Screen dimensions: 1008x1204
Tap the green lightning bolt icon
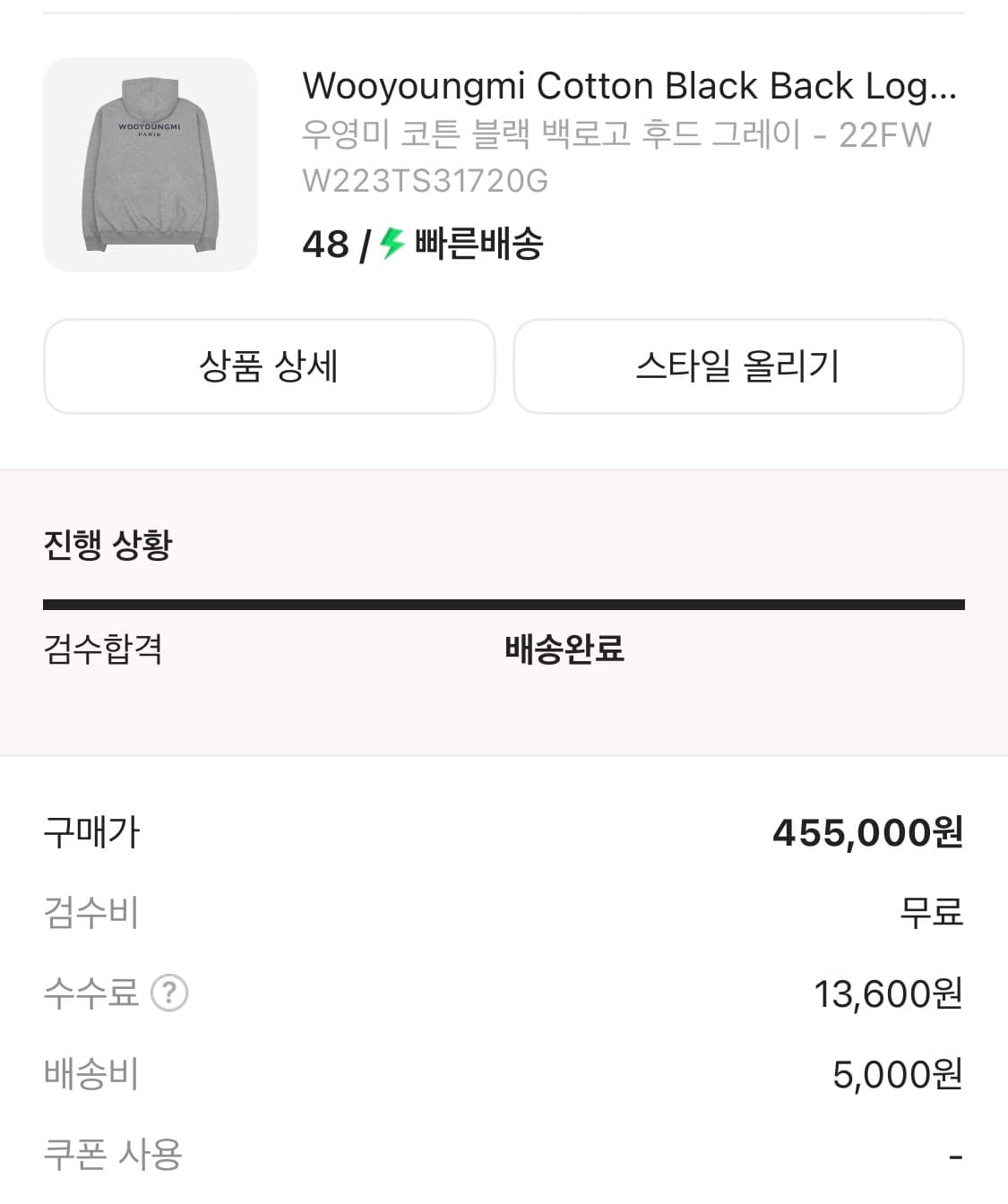(x=392, y=244)
